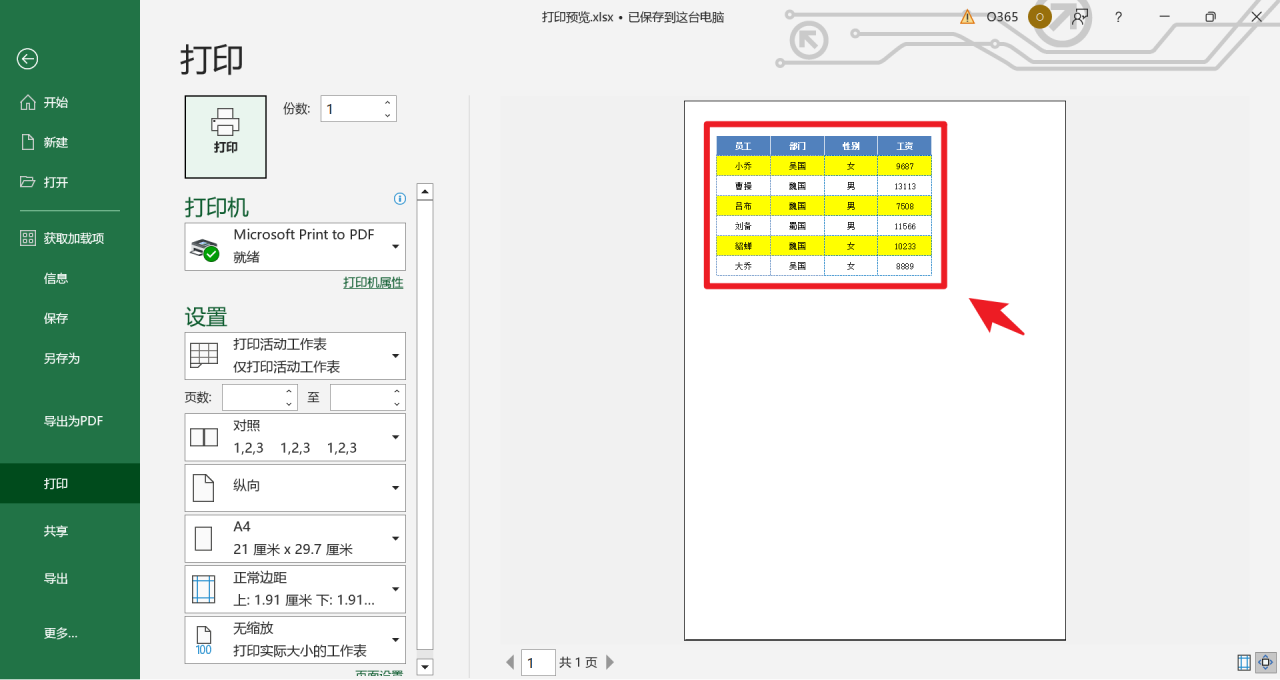Open the Microsoft Print to PDF dropdown

pyautogui.click(x=295, y=246)
